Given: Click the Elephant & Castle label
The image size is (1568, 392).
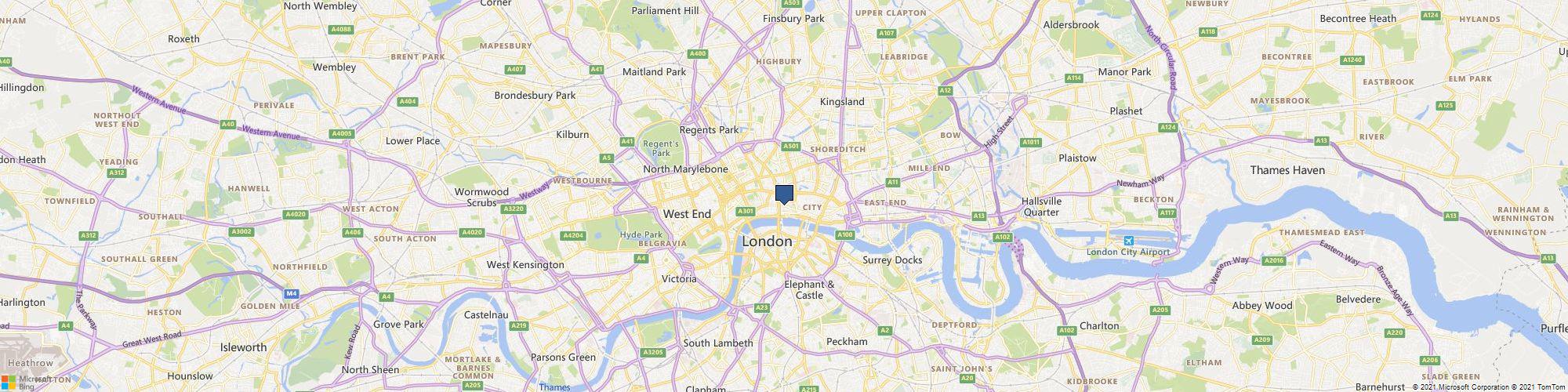Looking at the screenshot, I should [x=810, y=289].
